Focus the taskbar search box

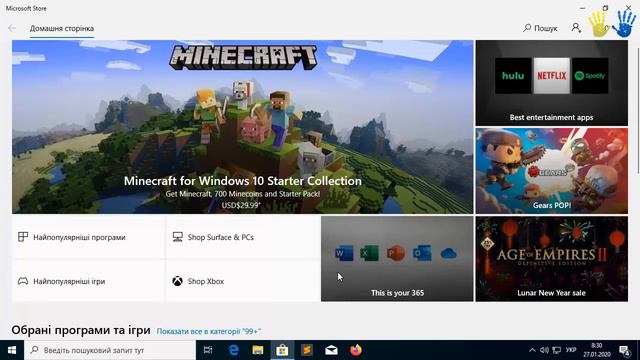point(110,350)
